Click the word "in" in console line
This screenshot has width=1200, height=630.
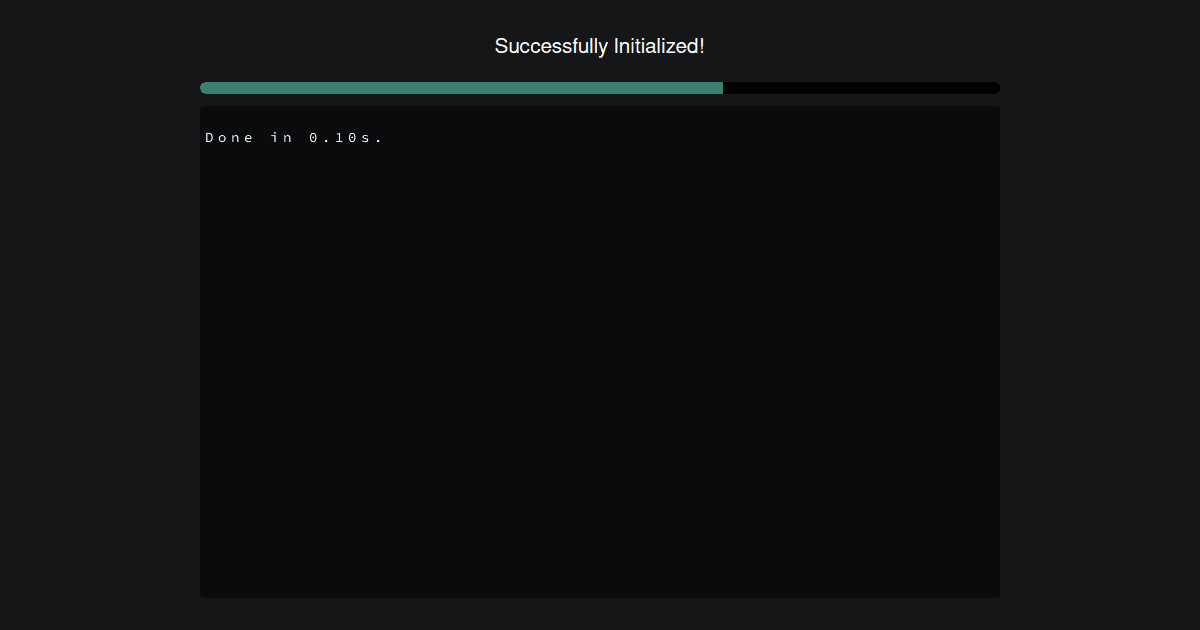[x=282, y=138]
